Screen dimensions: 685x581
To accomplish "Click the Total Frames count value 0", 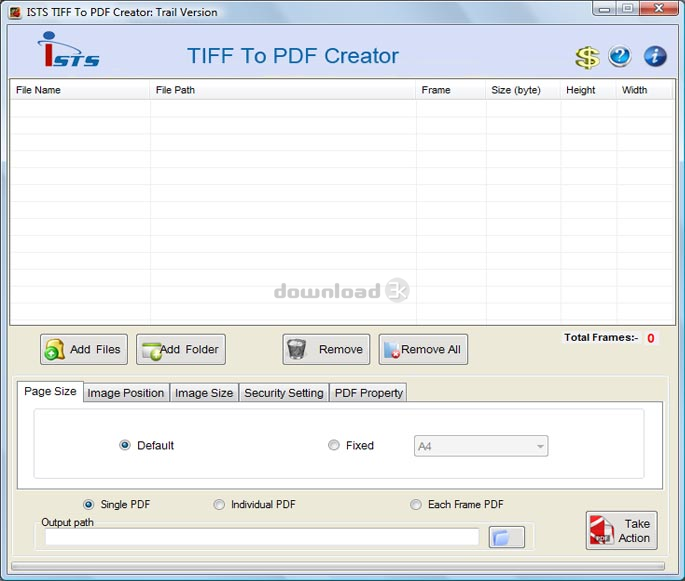I will 651,338.
